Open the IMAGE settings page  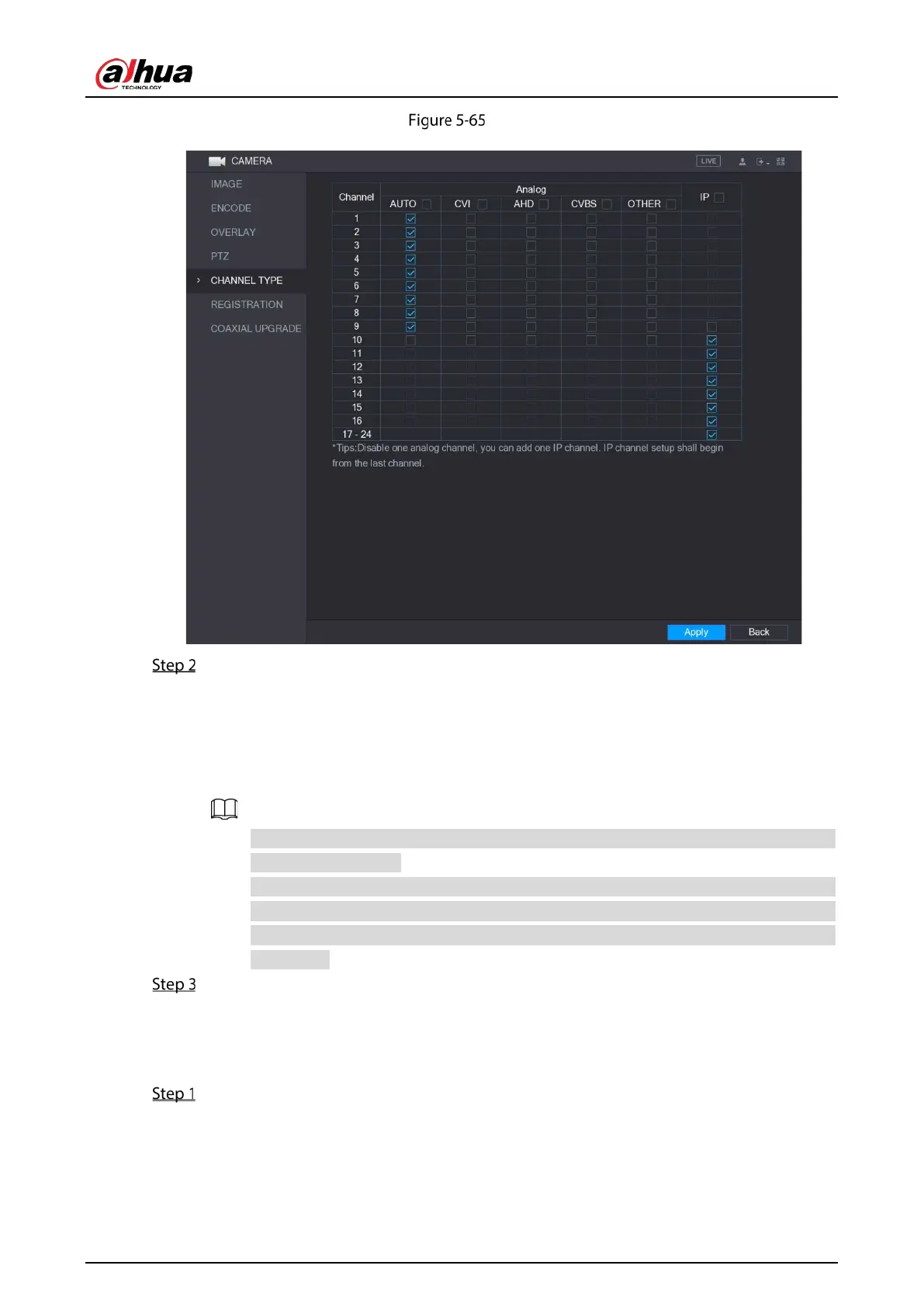click(x=227, y=184)
